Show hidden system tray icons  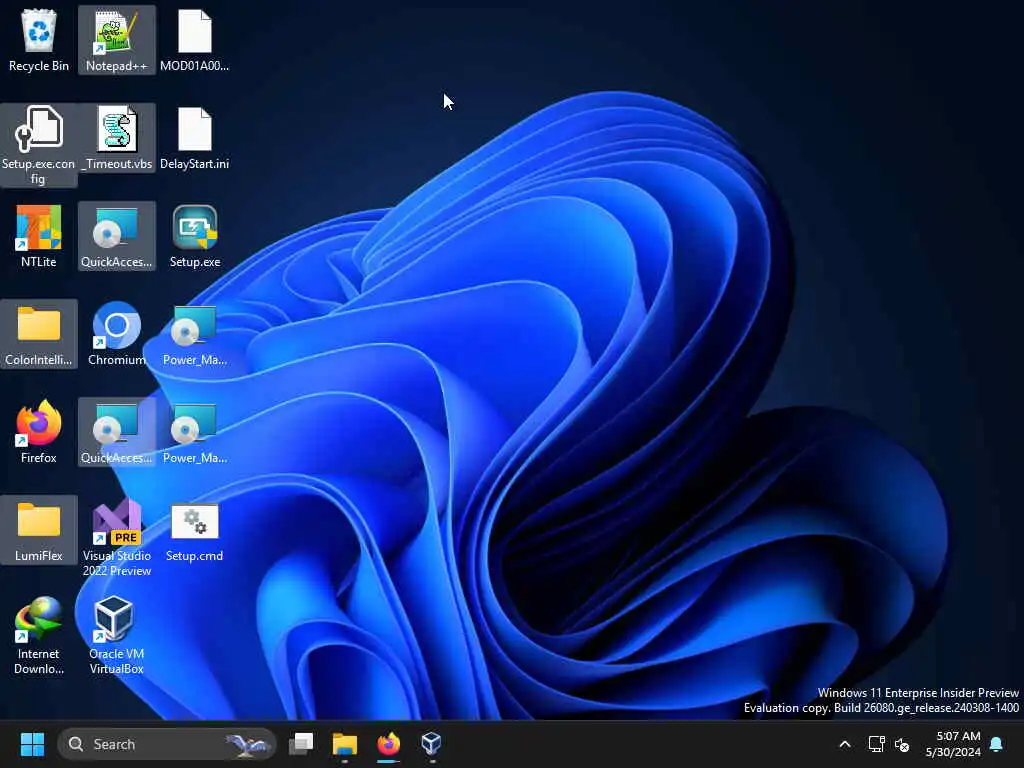844,744
